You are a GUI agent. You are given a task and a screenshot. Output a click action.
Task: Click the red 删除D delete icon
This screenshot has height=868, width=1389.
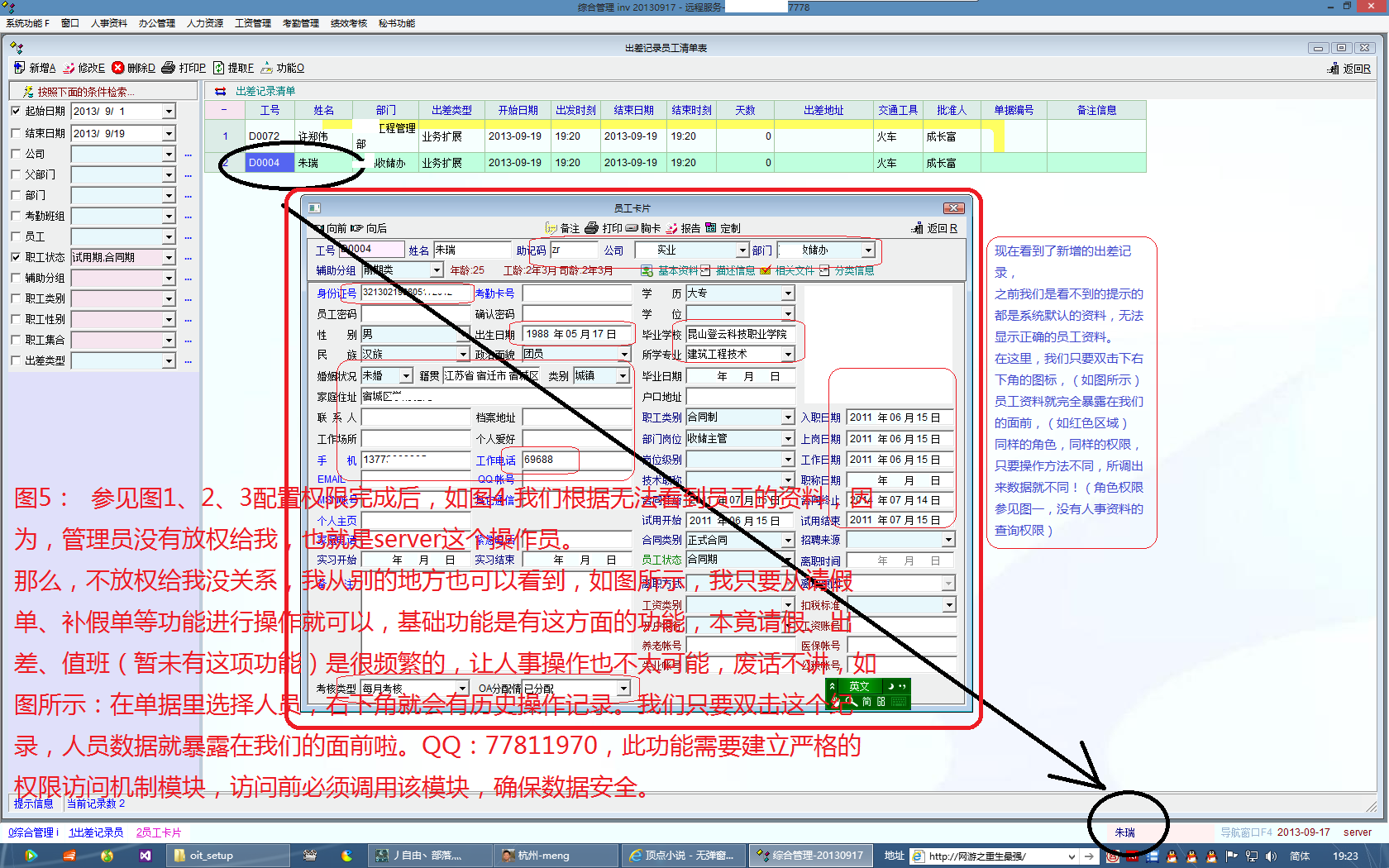[x=118, y=68]
